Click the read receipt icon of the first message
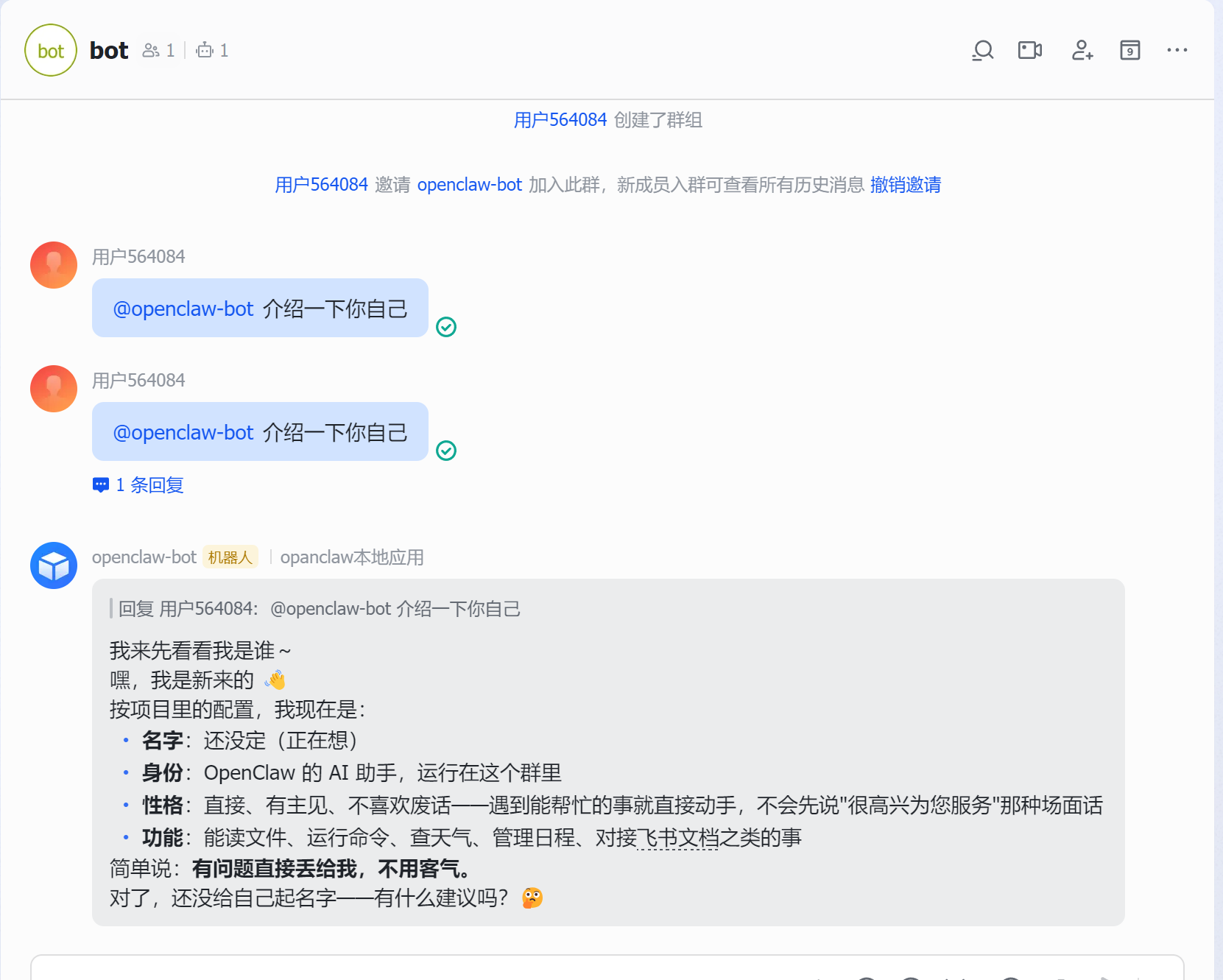The width and height of the screenshot is (1223, 980). pos(446,327)
